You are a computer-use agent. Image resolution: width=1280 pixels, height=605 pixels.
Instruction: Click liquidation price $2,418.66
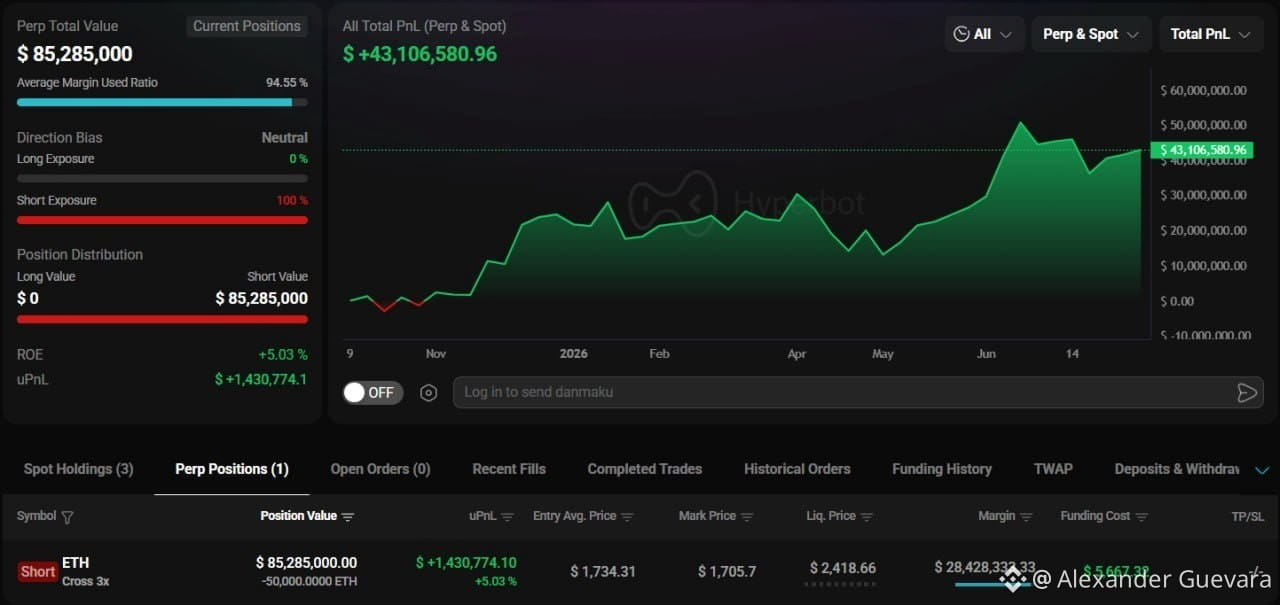(843, 568)
